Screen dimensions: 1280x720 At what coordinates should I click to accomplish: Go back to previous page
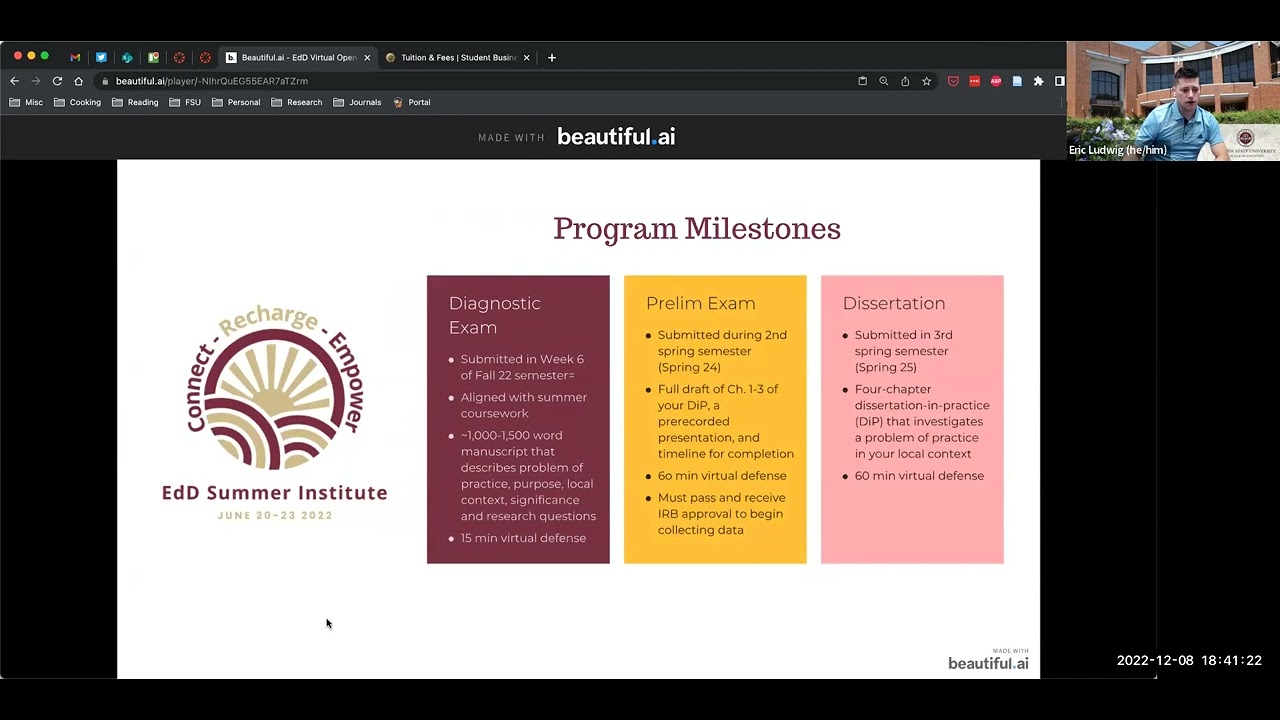[x=14, y=81]
